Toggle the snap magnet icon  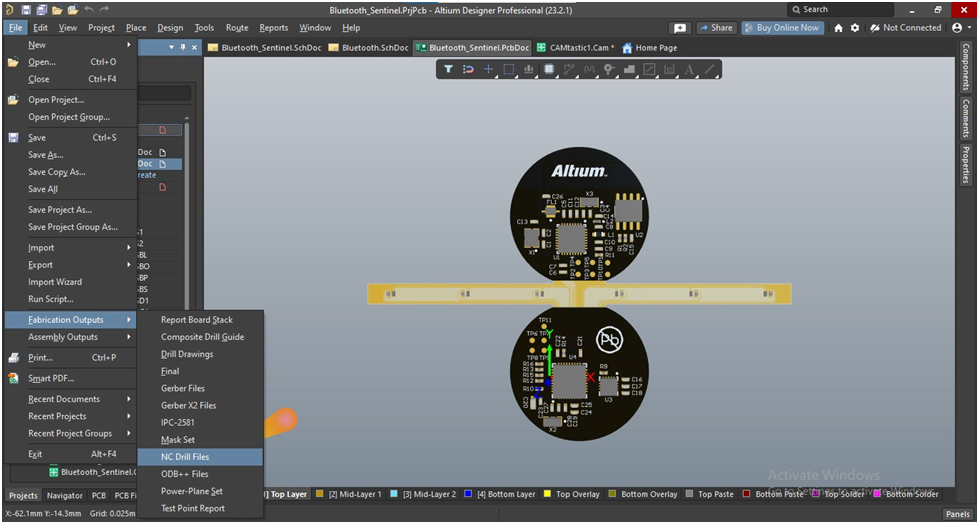[468, 69]
